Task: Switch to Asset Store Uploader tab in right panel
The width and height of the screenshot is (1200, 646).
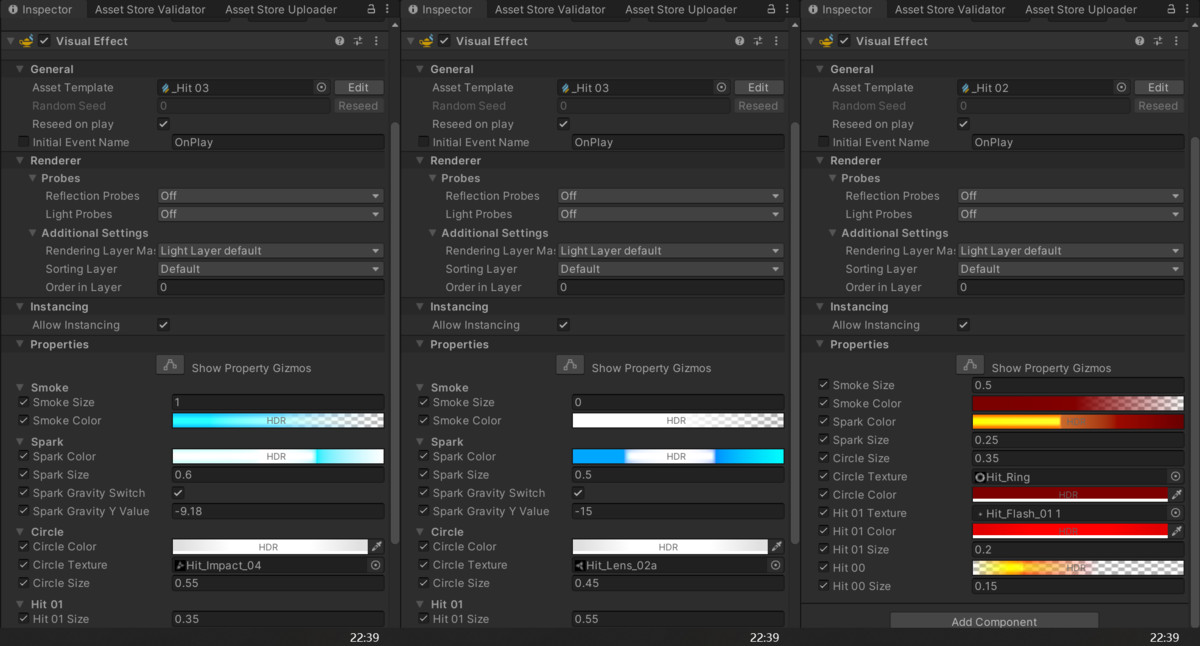Action: coord(1081,9)
